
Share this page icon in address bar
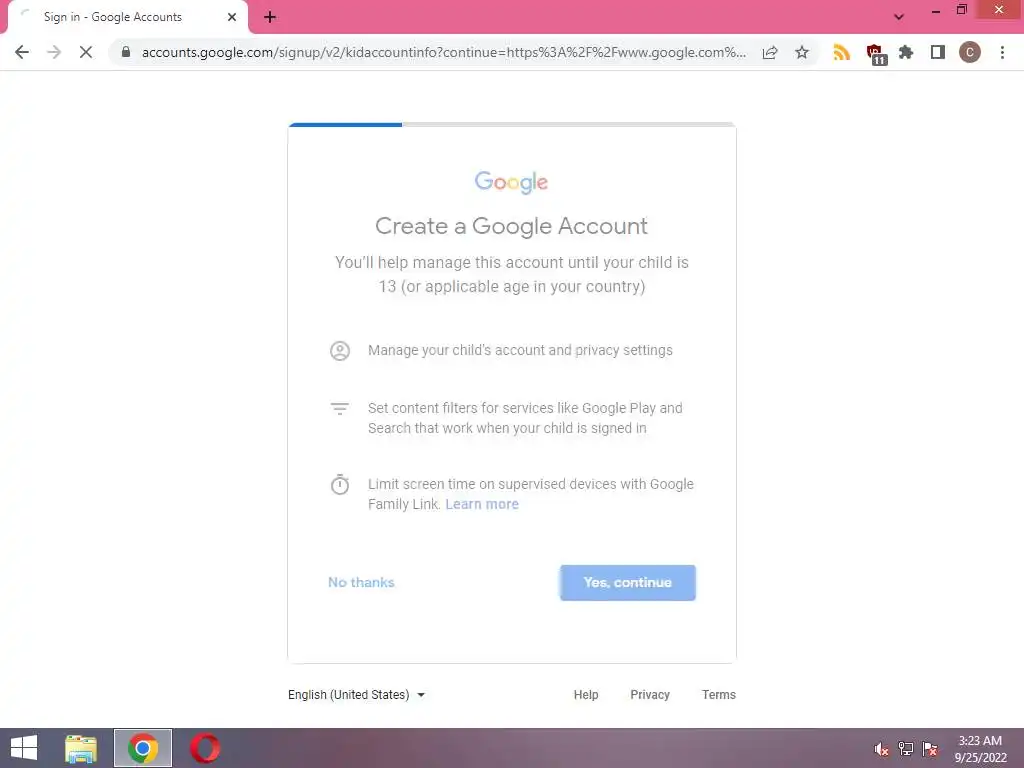pos(770,52)
